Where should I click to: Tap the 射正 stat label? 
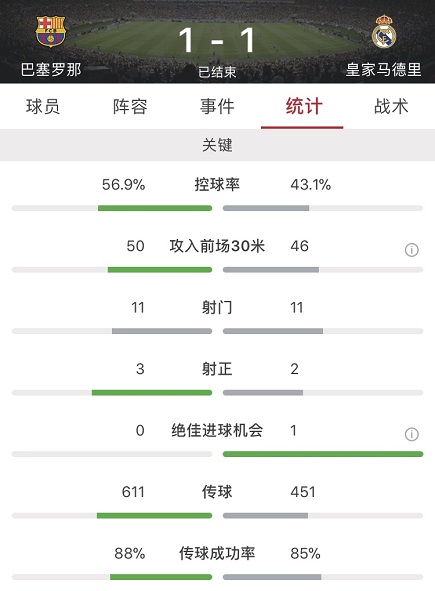[x=217, y=369]
